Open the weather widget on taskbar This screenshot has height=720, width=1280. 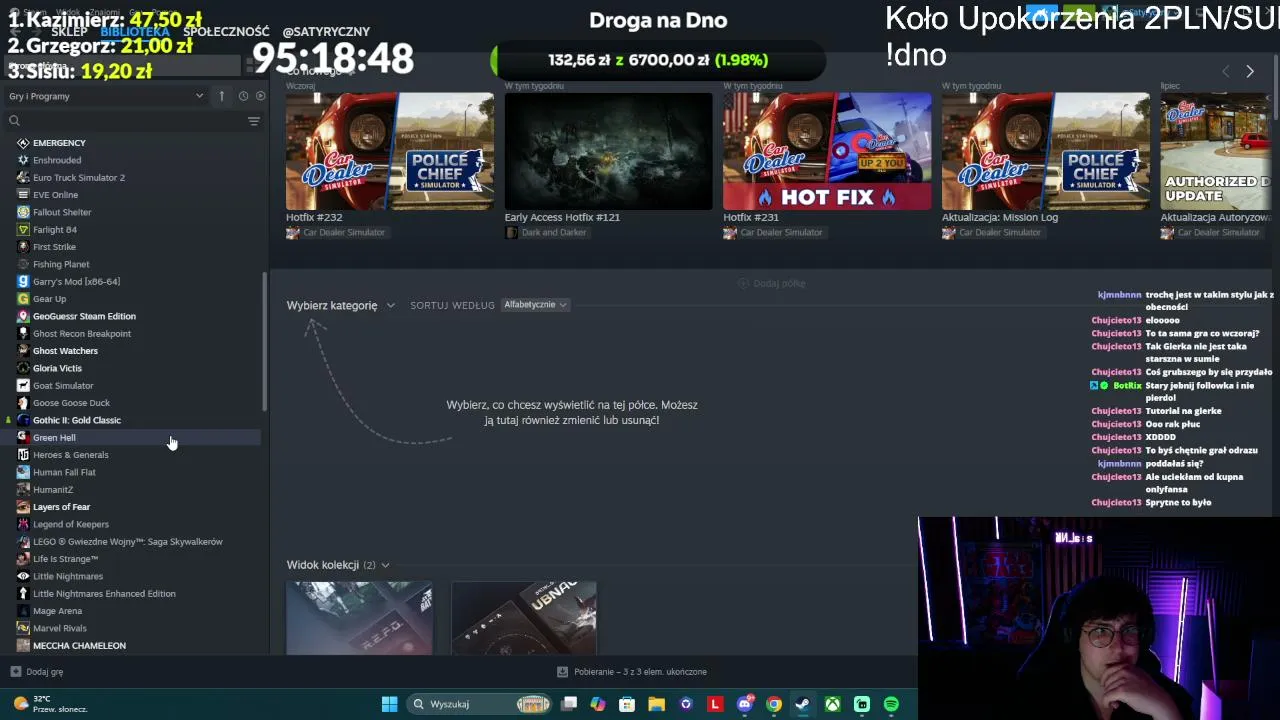coord(50,704)
